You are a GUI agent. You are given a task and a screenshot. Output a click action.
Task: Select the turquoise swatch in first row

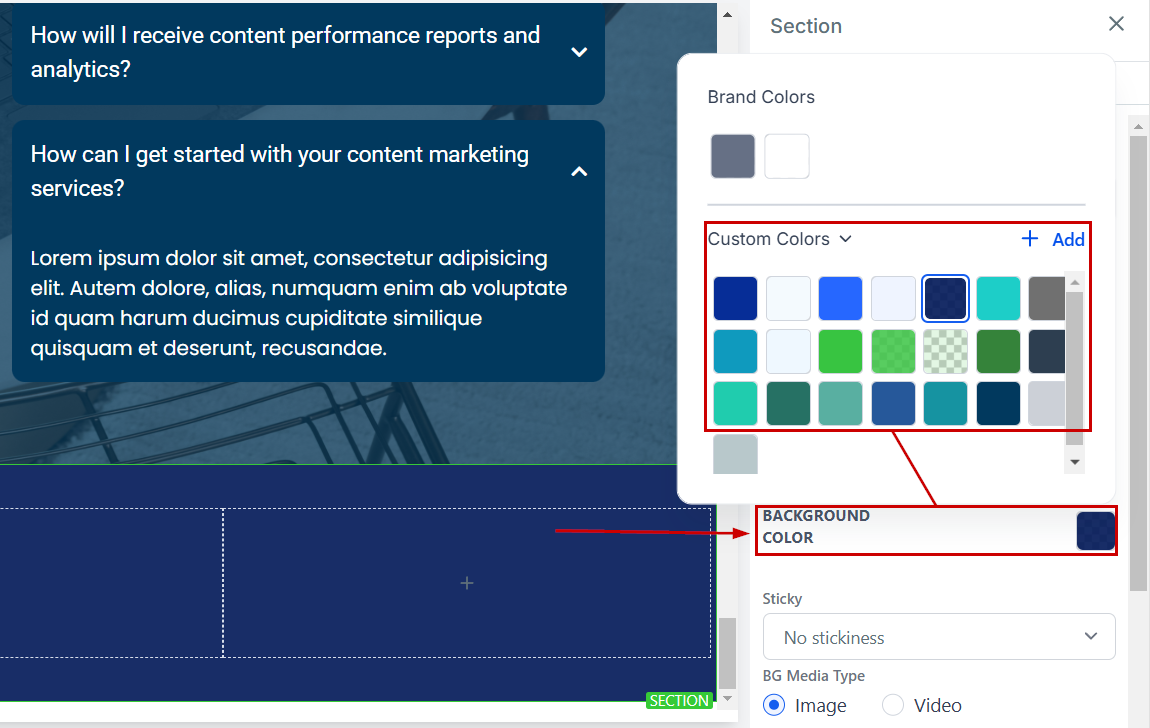998,299
